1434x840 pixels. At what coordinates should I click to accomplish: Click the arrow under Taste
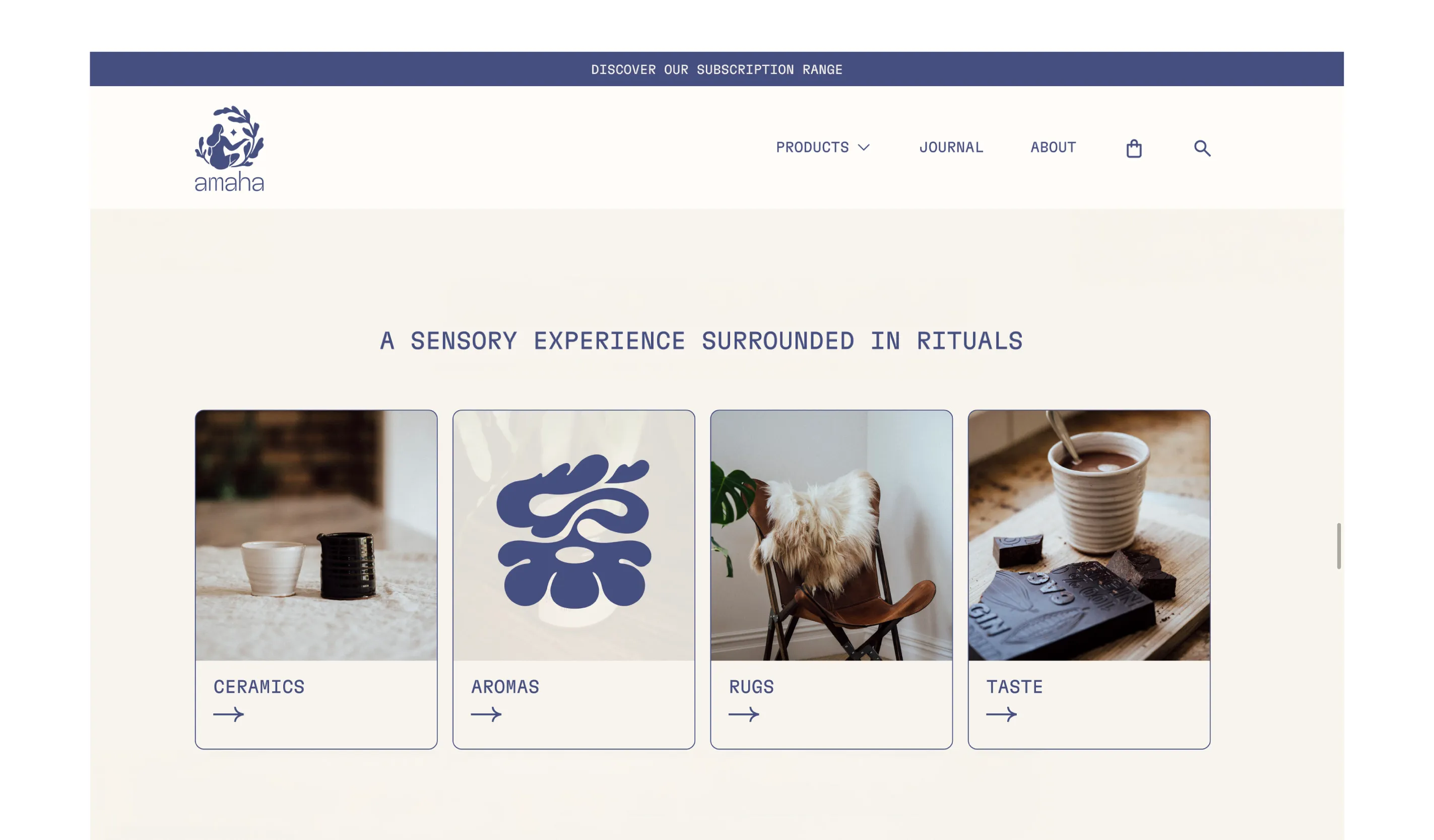tap(1002, 714)
